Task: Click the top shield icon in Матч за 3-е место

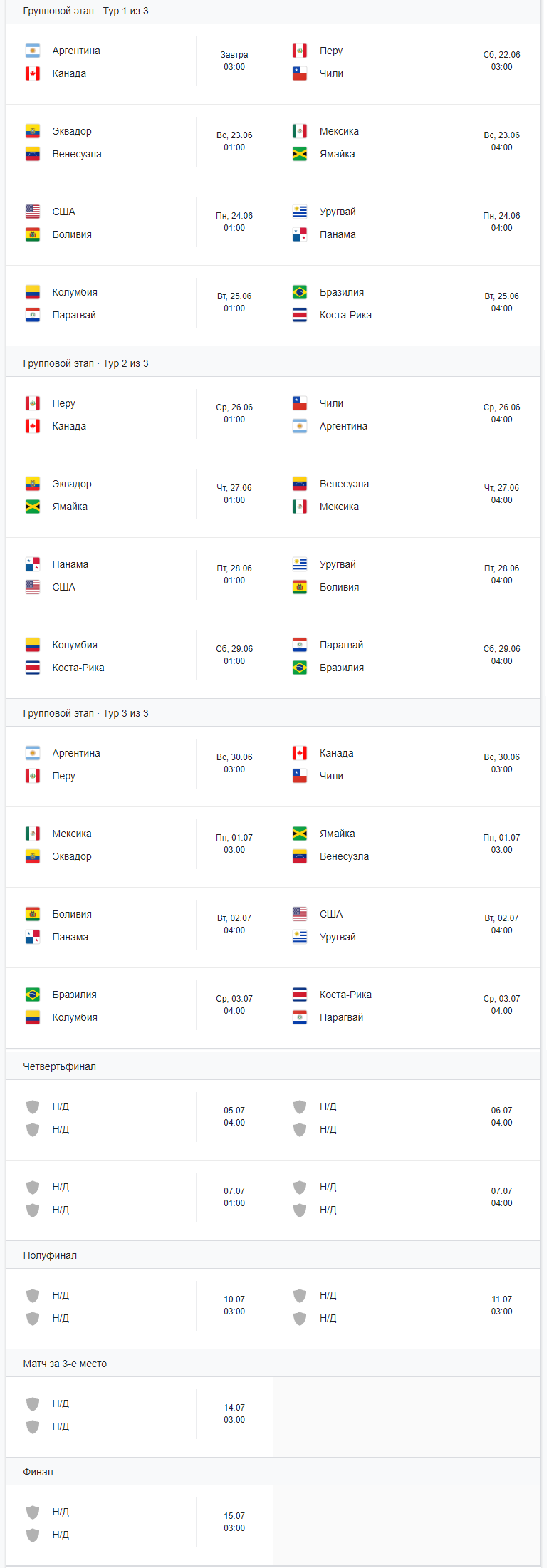Action: click(x=33, y=1403)
